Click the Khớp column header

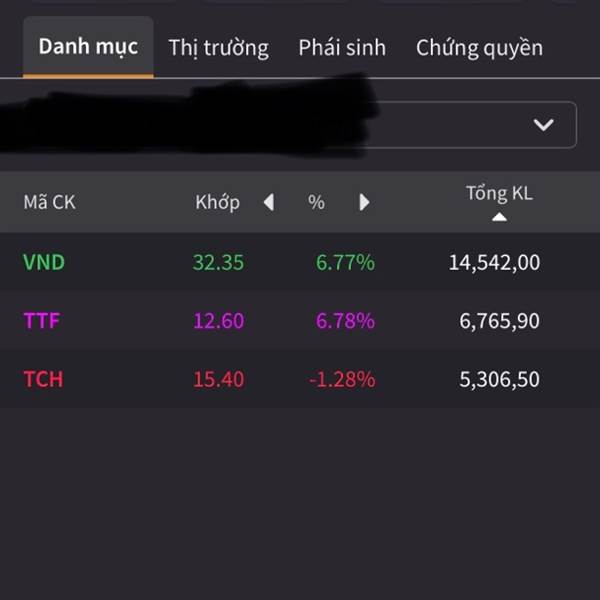pos(217,202)
